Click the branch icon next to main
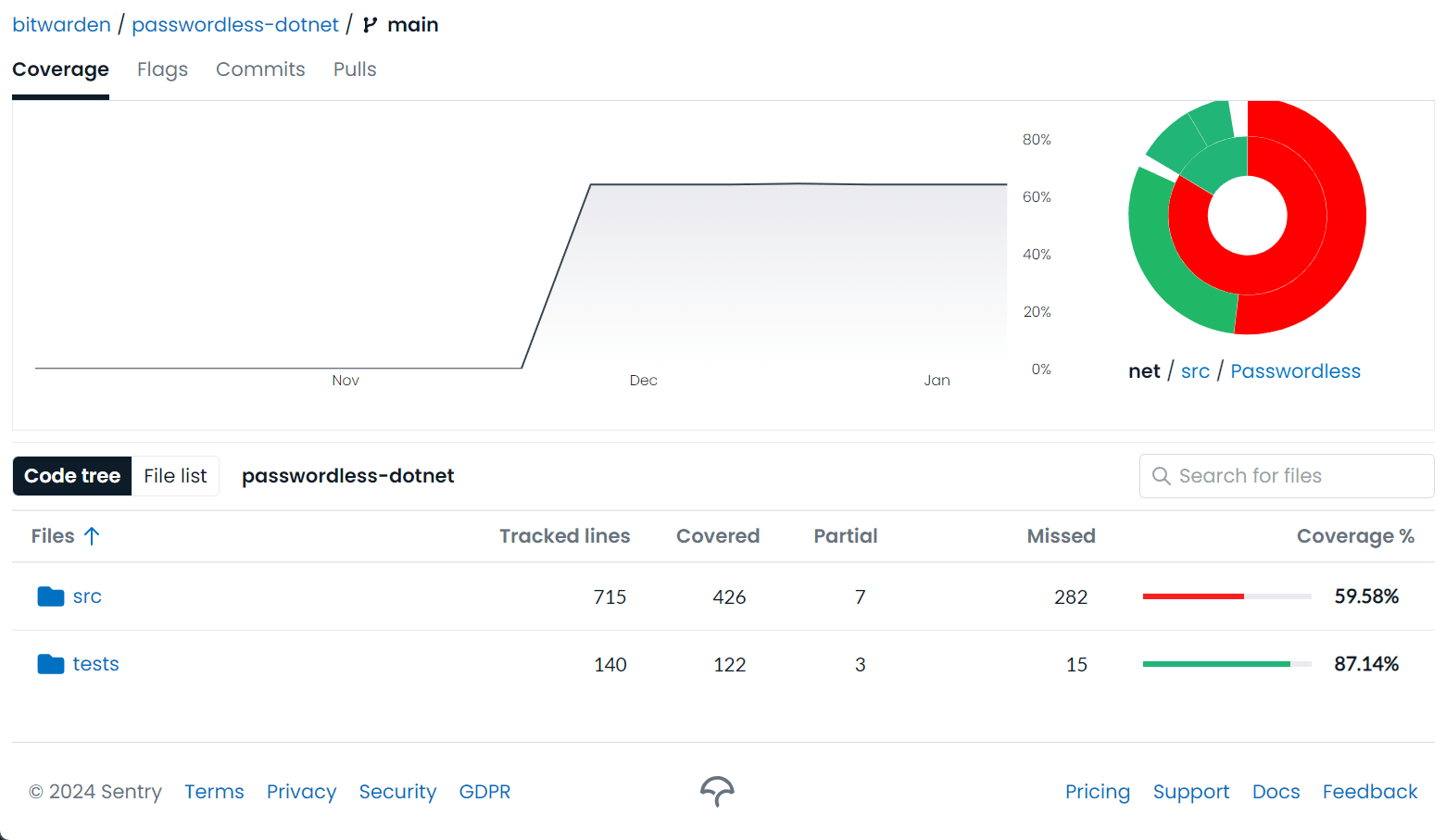This screenshot has height=840, width=1446. click(x=369, y=24)
